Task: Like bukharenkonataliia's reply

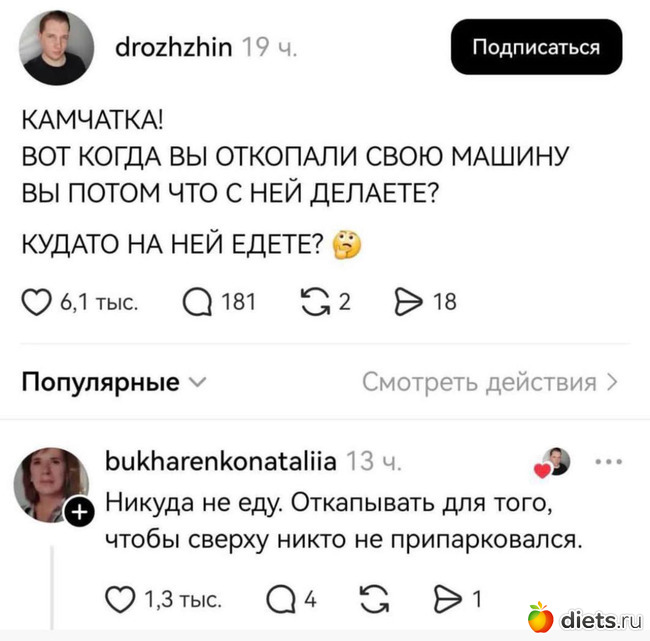Action: click(x=122, y=600)
